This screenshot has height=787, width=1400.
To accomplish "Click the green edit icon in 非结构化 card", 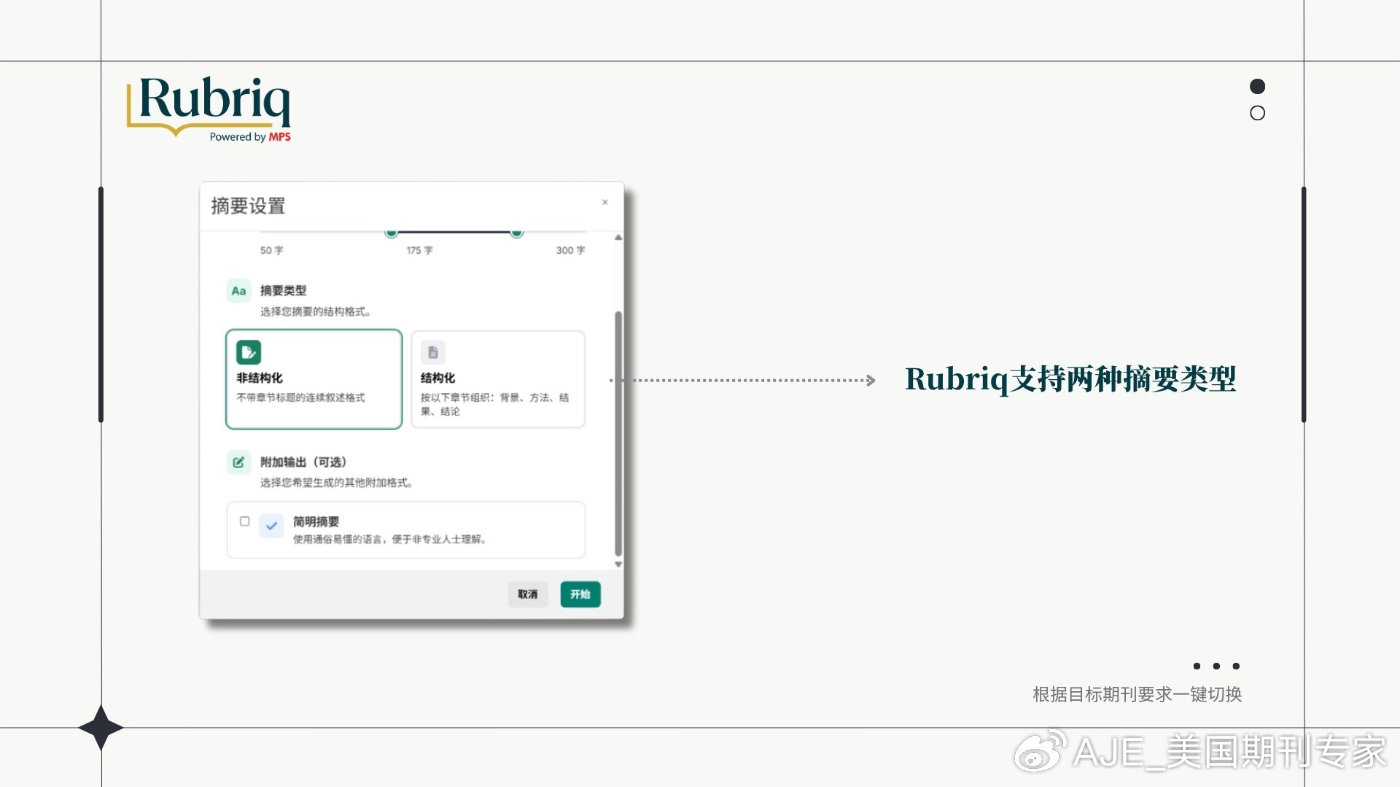I will click(248, 352).
